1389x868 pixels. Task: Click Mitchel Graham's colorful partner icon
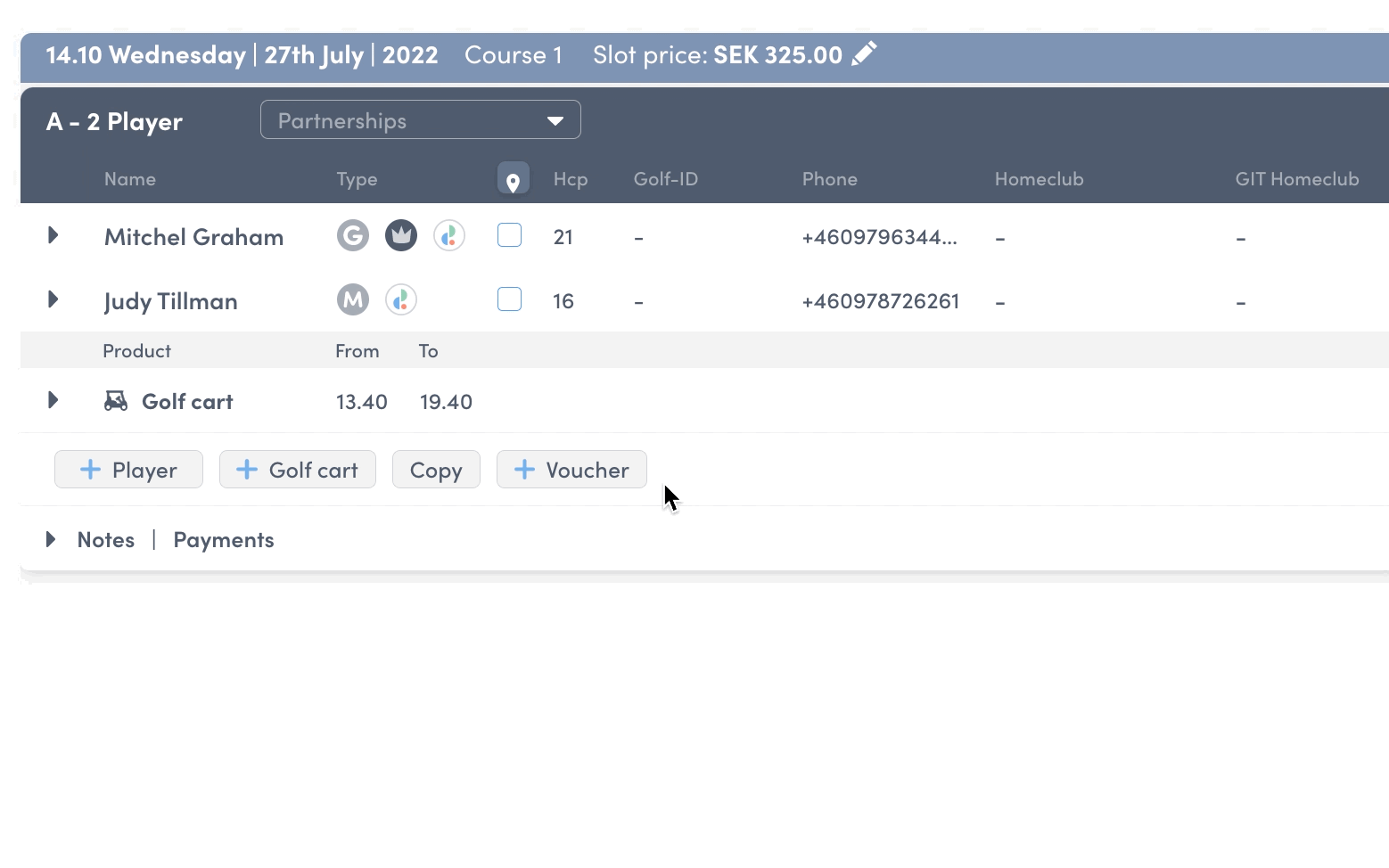(x=449, y=235)
